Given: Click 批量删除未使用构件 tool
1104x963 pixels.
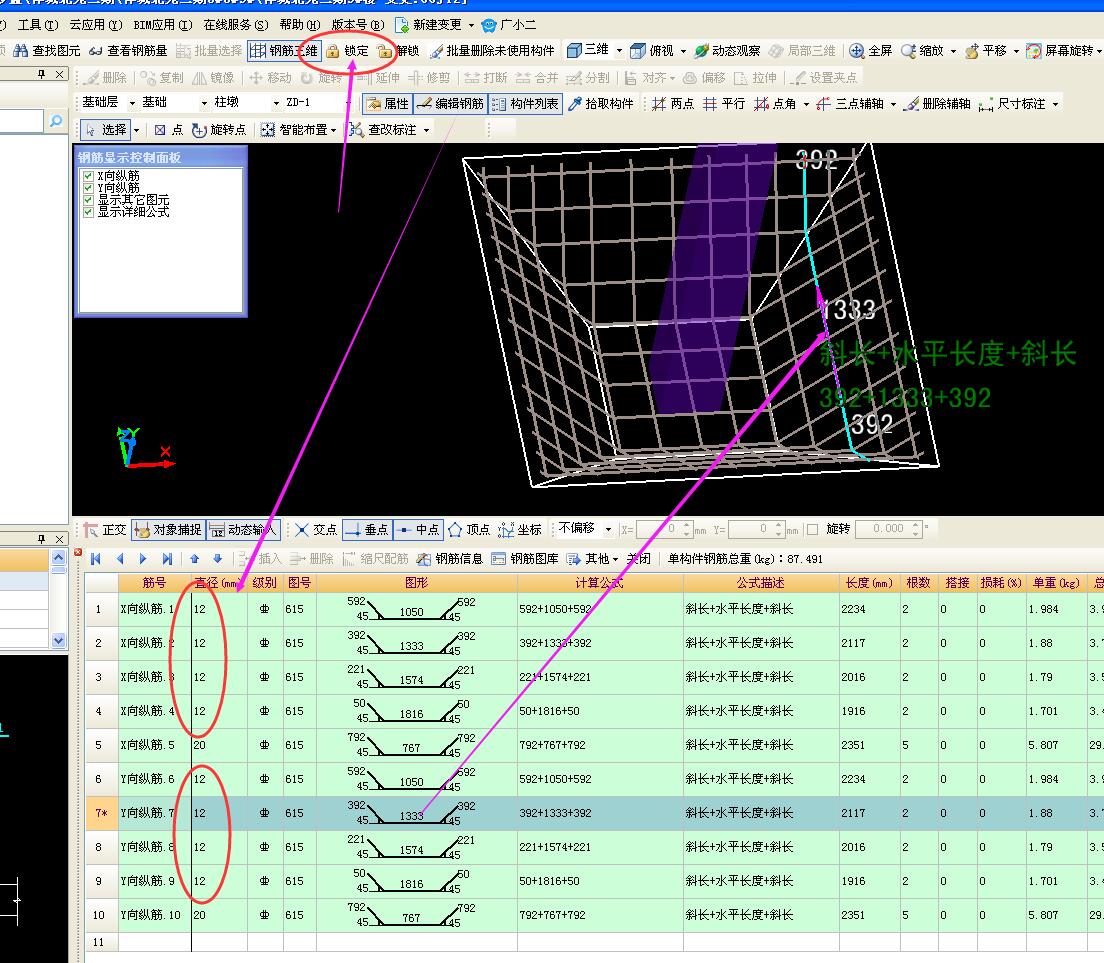Looking at the screenshot, I should [x=492, y=51].
